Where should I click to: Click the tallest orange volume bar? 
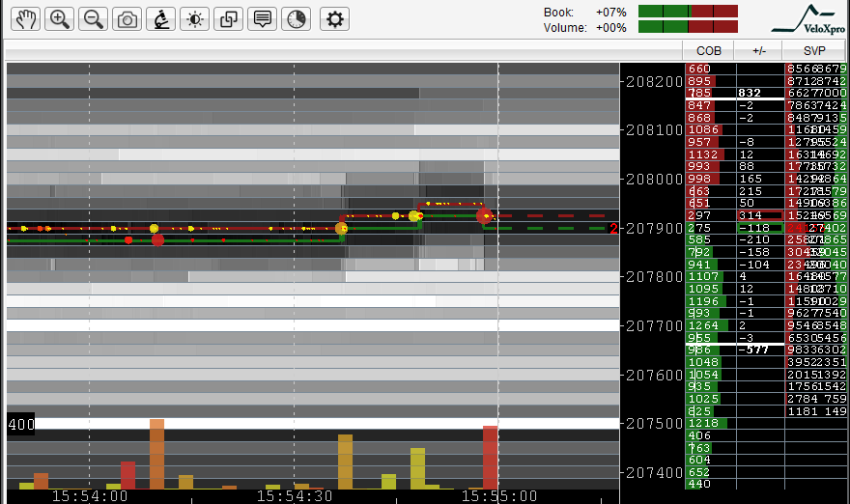click(157, 454)
